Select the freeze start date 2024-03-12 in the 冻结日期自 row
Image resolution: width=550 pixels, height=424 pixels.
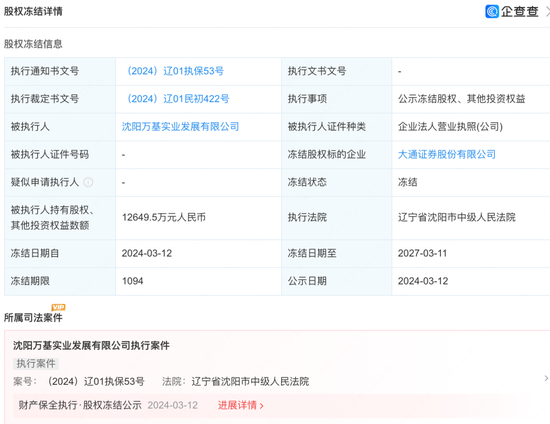(x=147, y=253)
